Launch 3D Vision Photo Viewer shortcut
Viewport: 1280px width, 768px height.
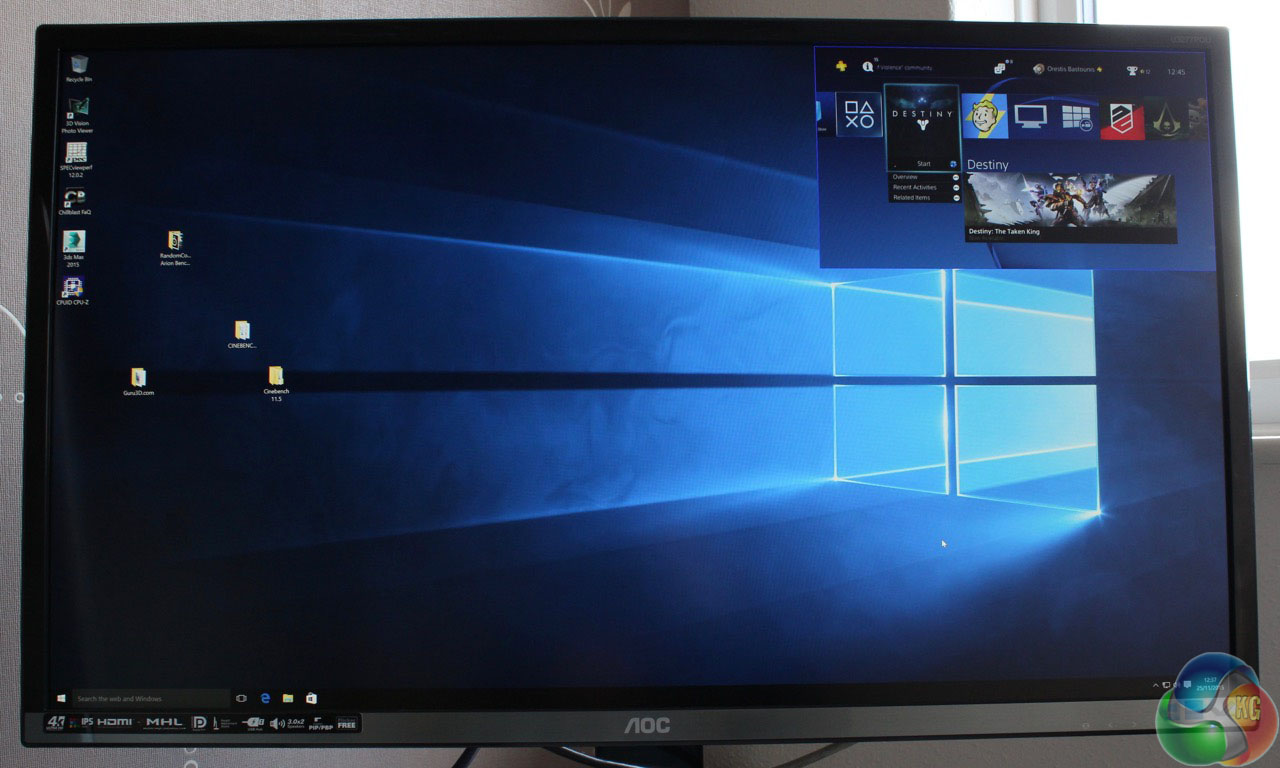(x=76, y=116)
